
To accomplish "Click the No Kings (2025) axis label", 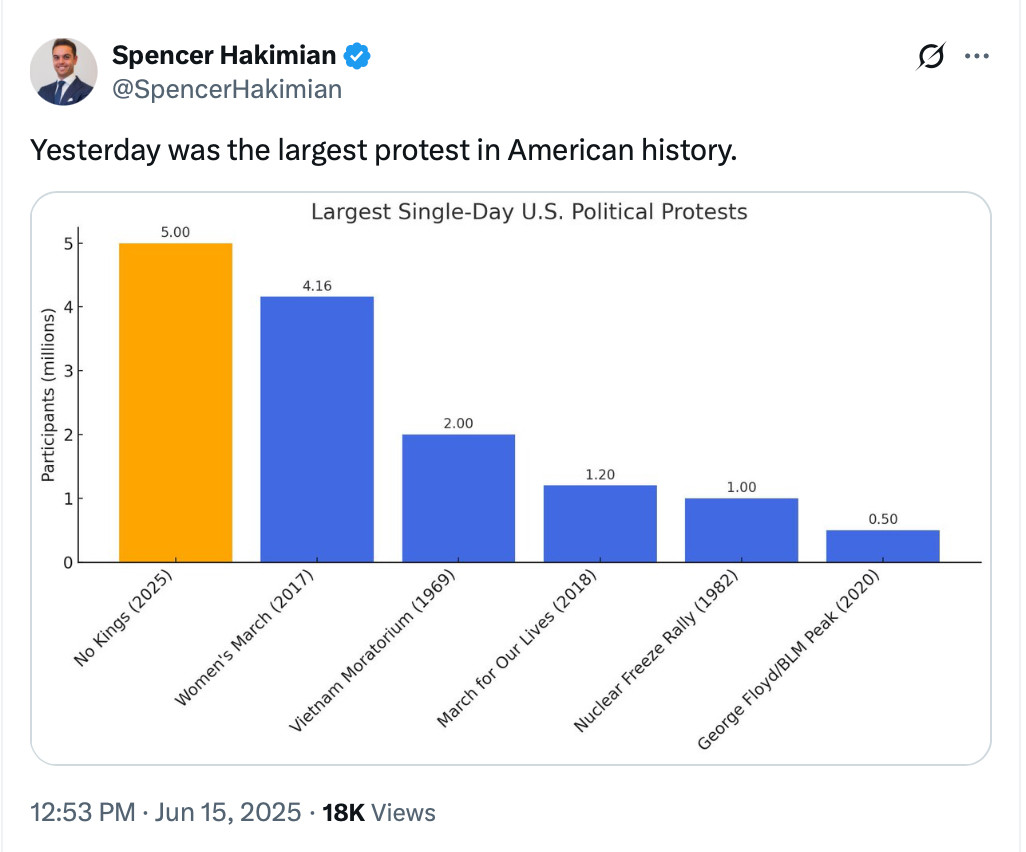I will coord(123,617).
